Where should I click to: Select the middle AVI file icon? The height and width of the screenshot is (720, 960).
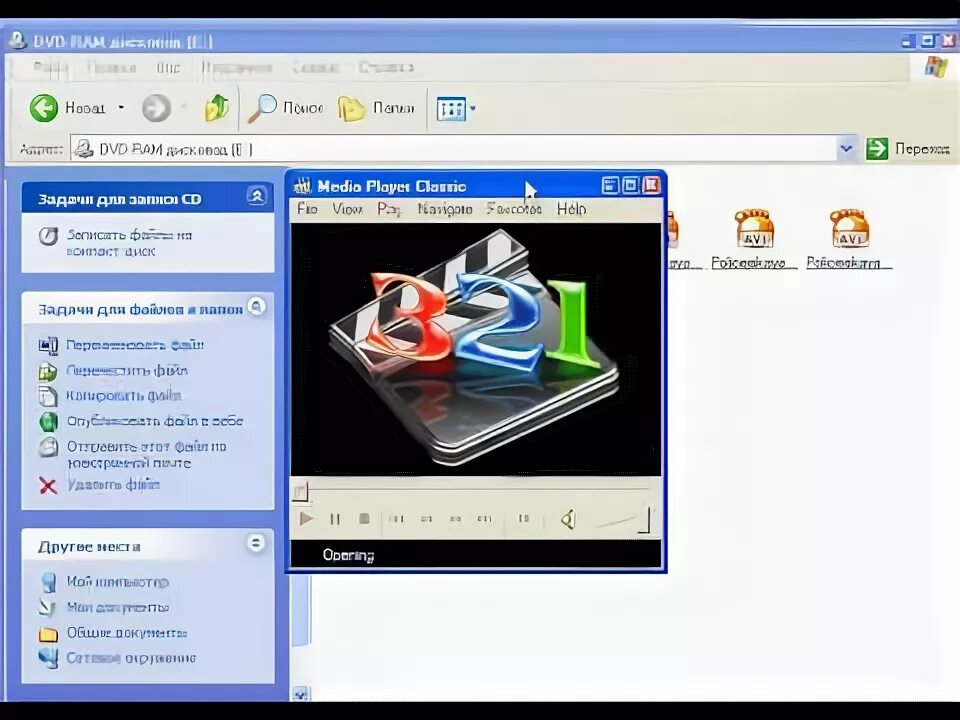(x=754, y=229)
